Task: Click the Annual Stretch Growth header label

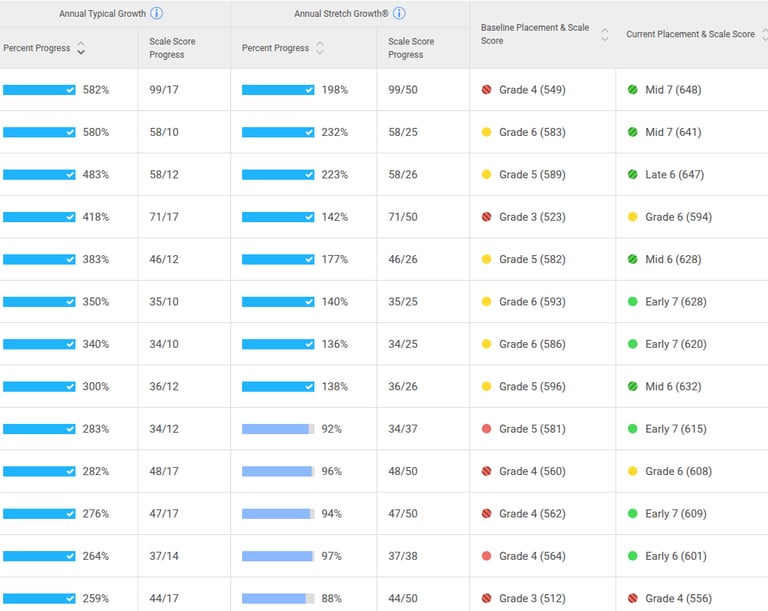Action: (x=341, y=14)
